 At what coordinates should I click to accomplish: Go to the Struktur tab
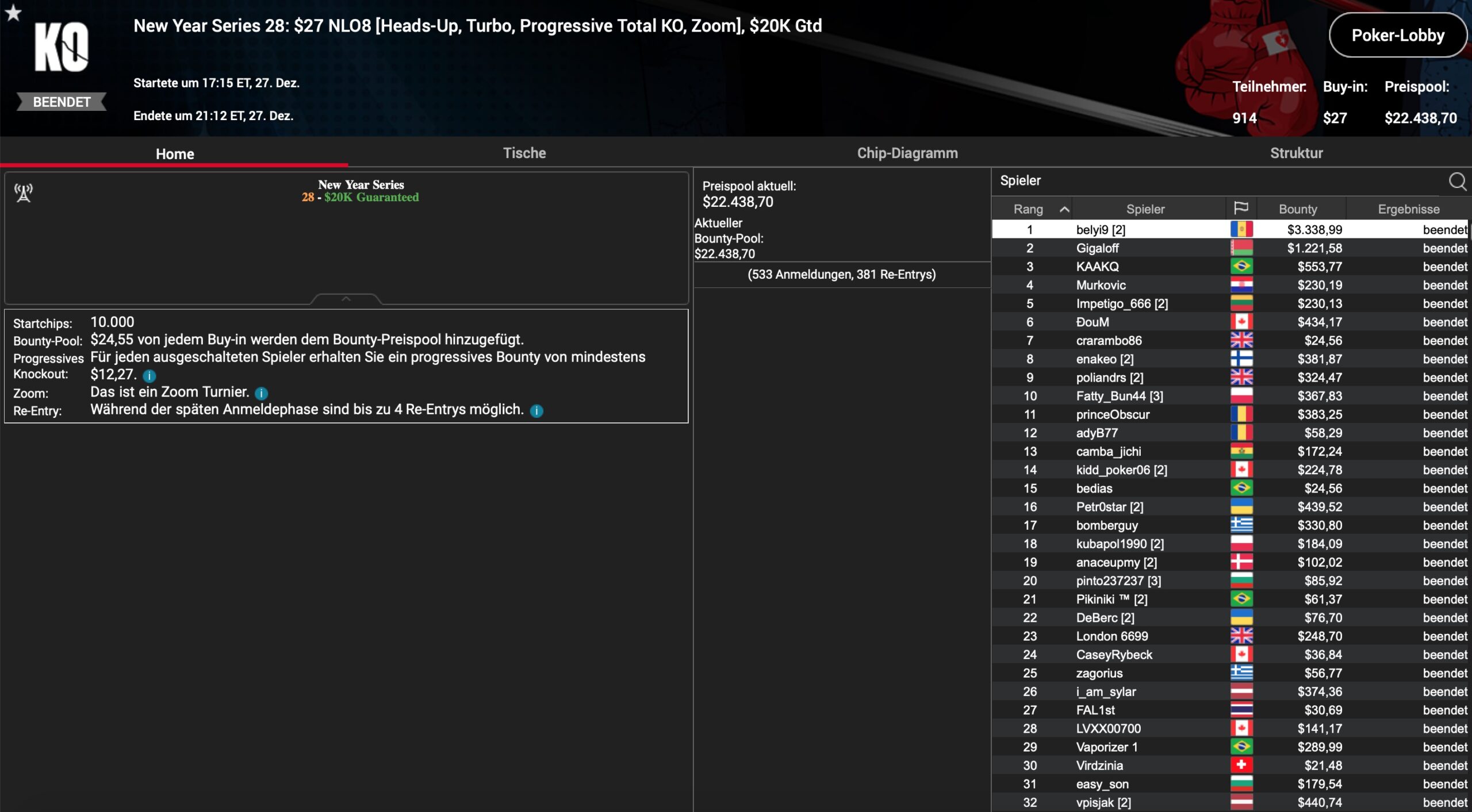click(1295, 153)
